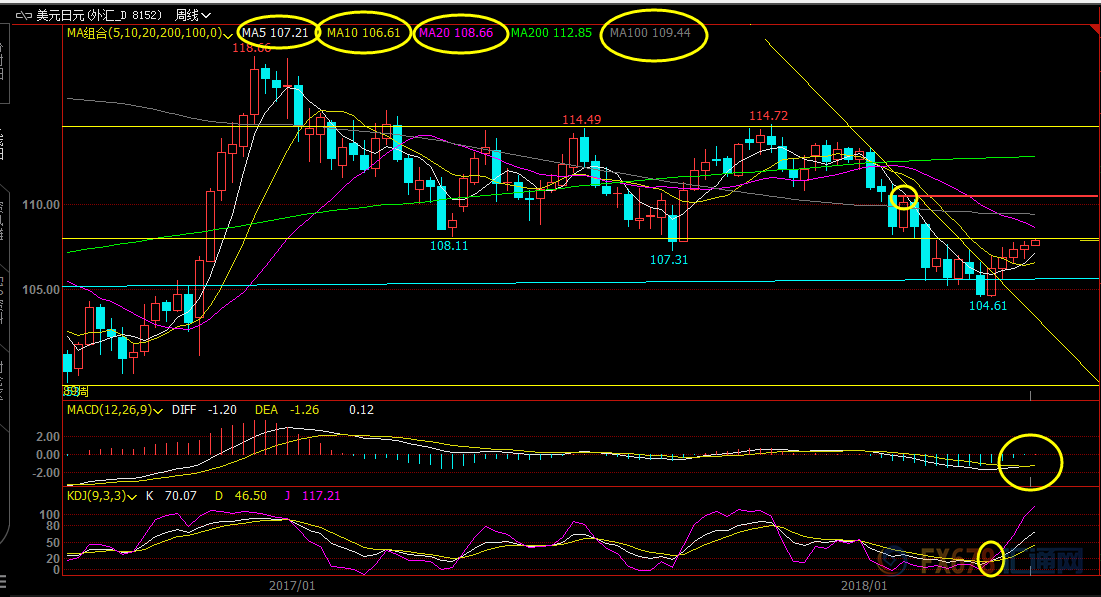The height and width of the screenshot is (597, 1101).
Task: Click the 2017/01 date axis label
Action: (x=292, y=586)
